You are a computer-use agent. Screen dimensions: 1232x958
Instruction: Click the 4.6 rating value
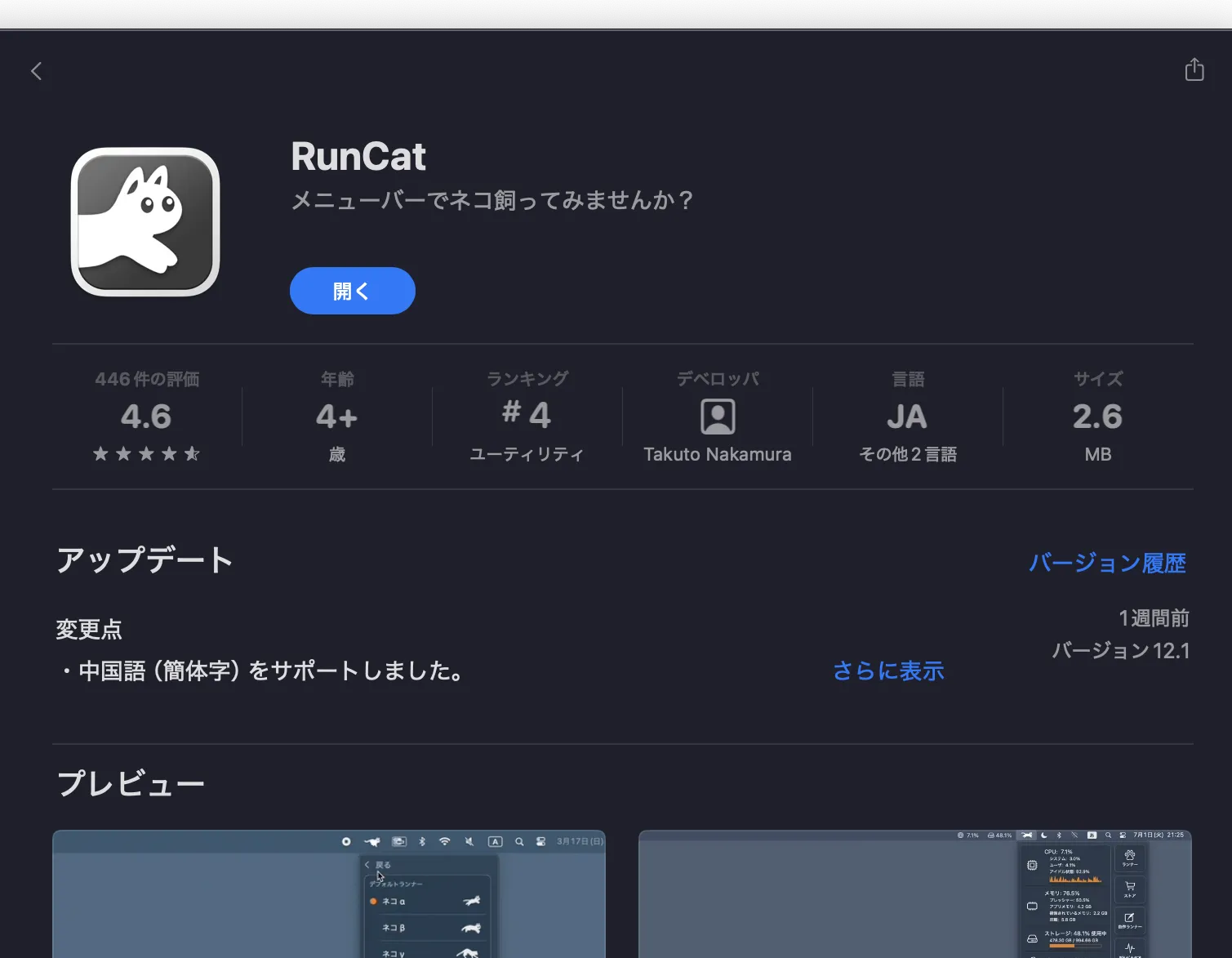[x=146, y=417]
